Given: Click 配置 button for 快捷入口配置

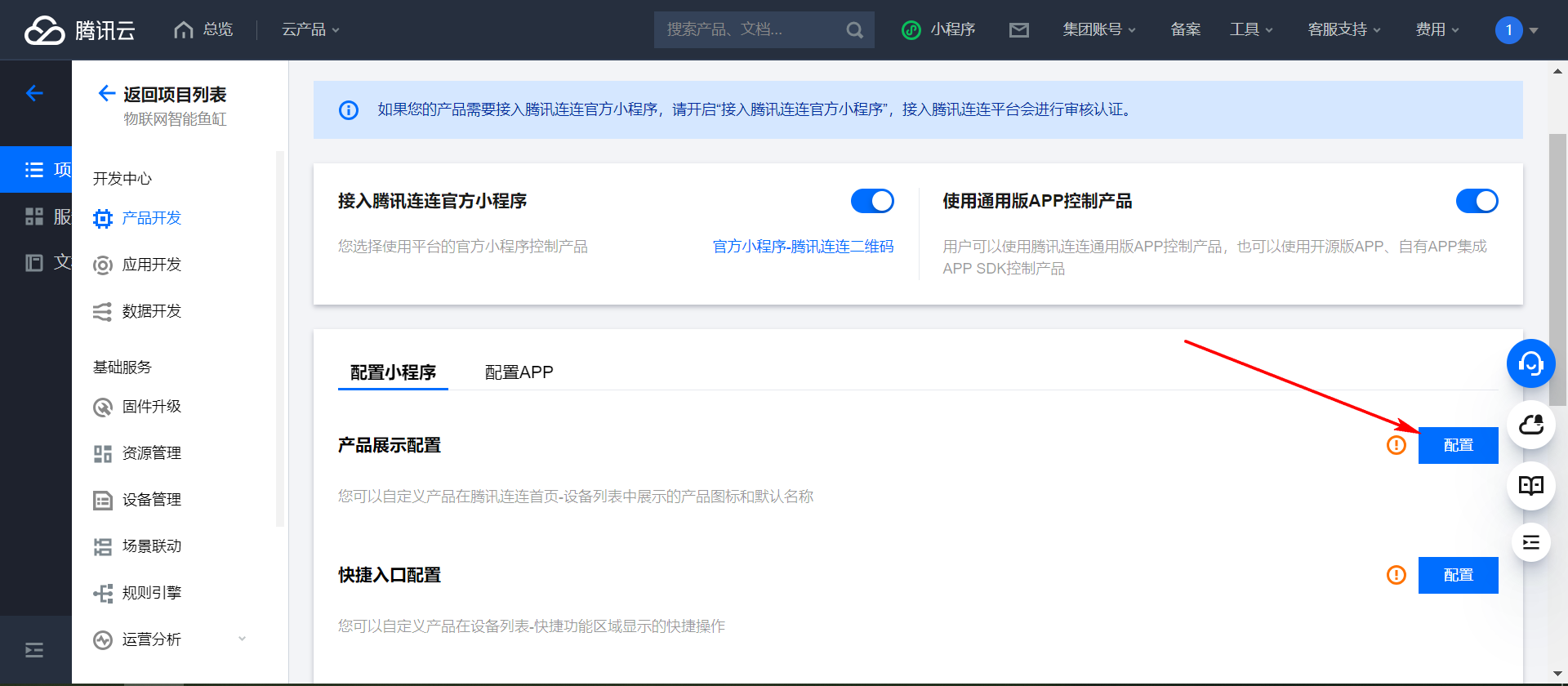Looking at the screenshot, I should (1458, 575).
